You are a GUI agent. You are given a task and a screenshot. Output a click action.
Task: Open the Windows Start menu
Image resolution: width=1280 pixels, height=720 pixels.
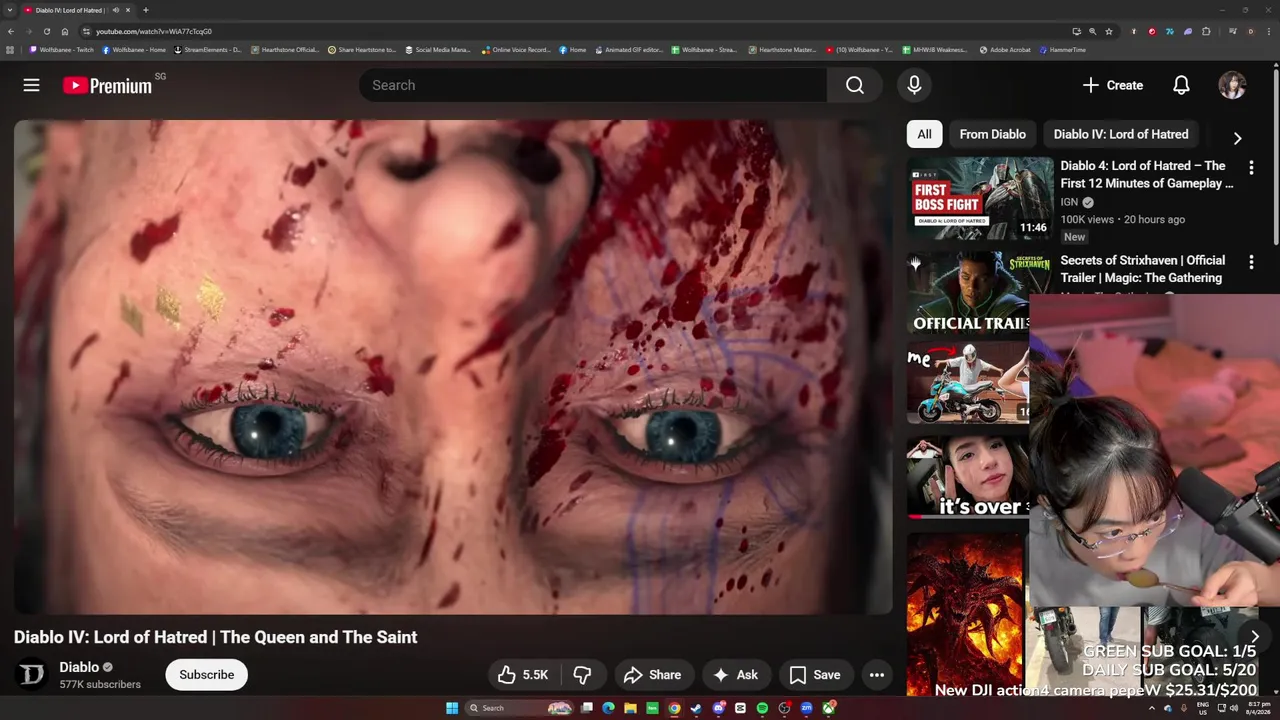click(x=452, y=708)
